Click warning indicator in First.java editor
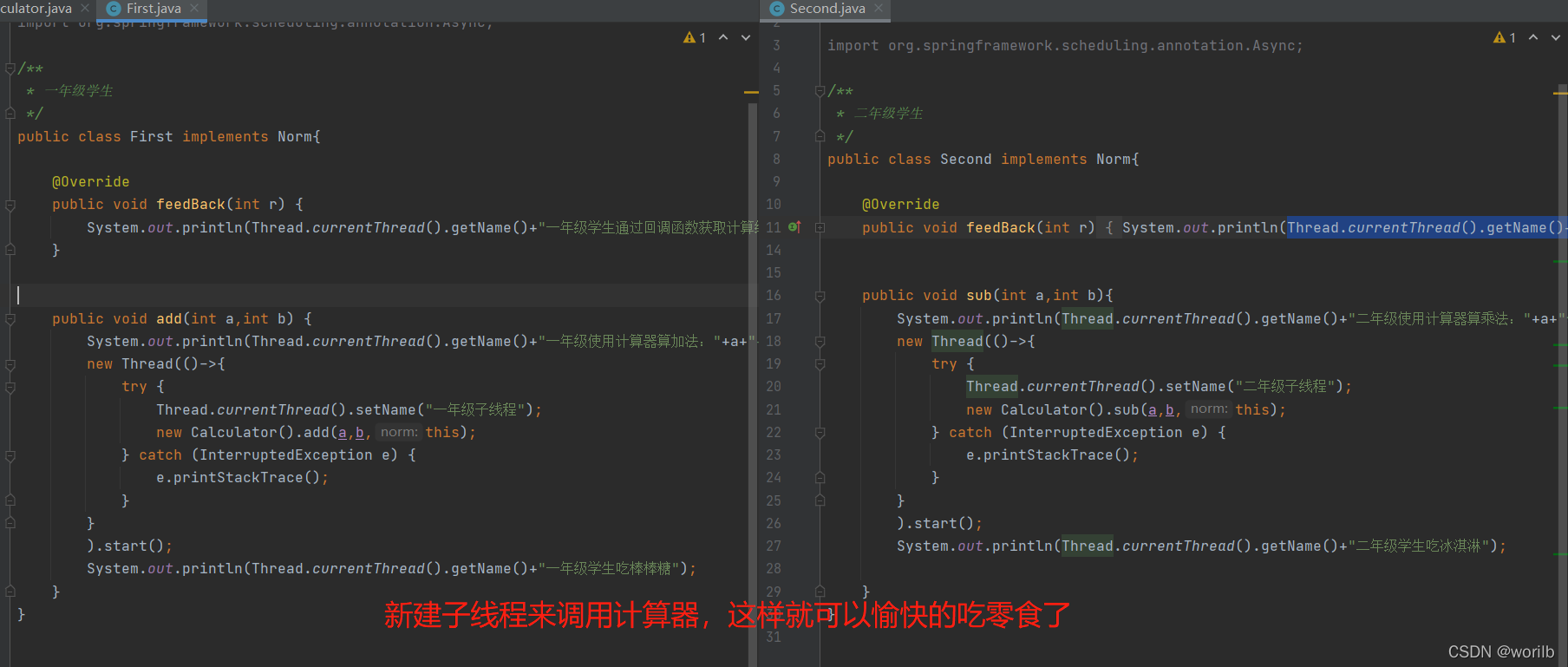The height and width of the screenshot is (667, 1568). tap(695, 37)
